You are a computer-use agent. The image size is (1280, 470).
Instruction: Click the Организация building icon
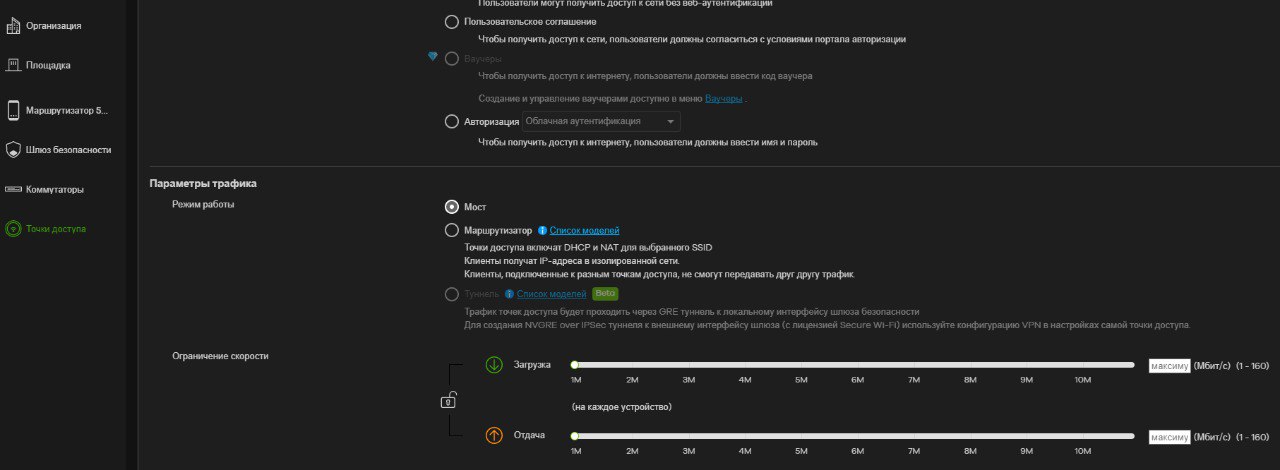13,25
